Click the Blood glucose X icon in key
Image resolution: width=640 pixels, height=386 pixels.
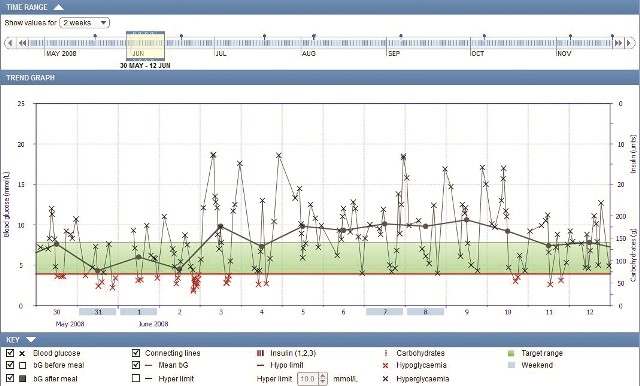(x=22, y=353)
